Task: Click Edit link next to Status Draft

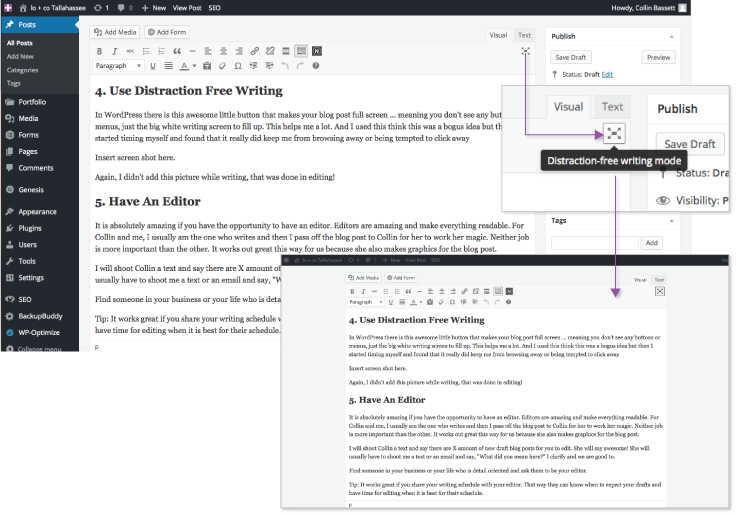Action: [x=607, y=75]
